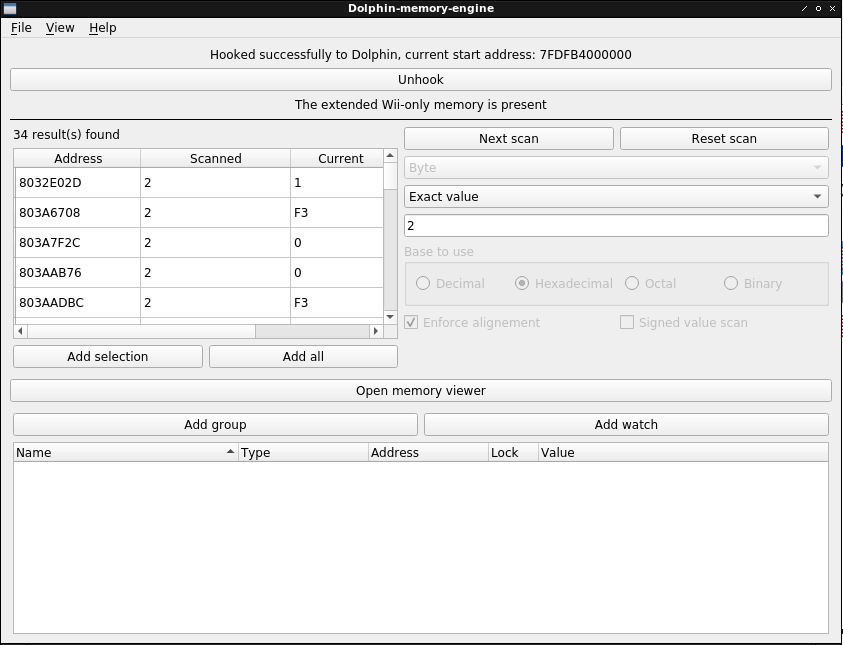This screenshot has width=843, height=645.
Task: Click the results list scroll up arrow
Action: coord(390,156)
